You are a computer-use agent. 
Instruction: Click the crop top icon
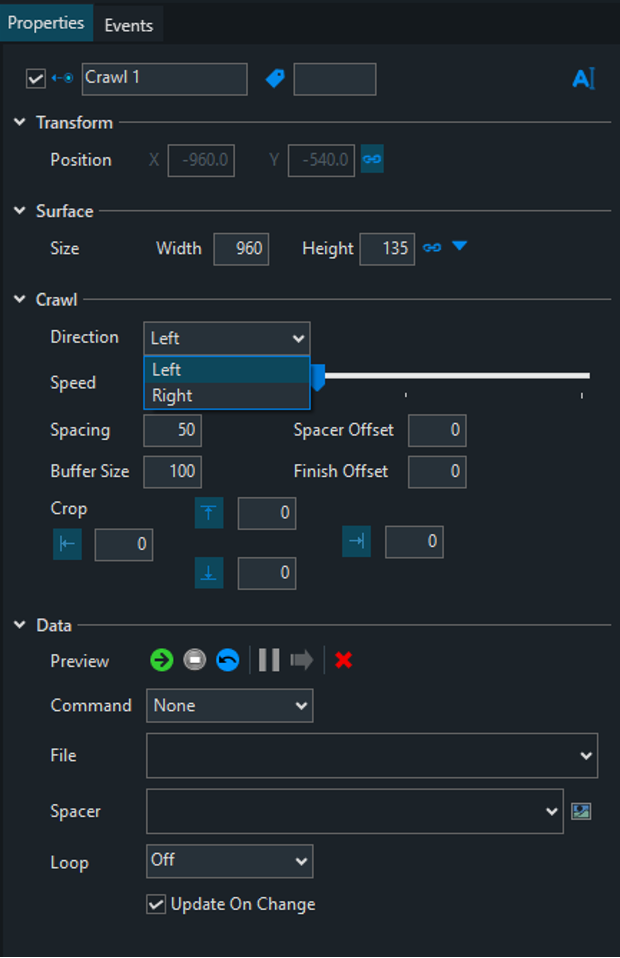(x=209, y=514)
